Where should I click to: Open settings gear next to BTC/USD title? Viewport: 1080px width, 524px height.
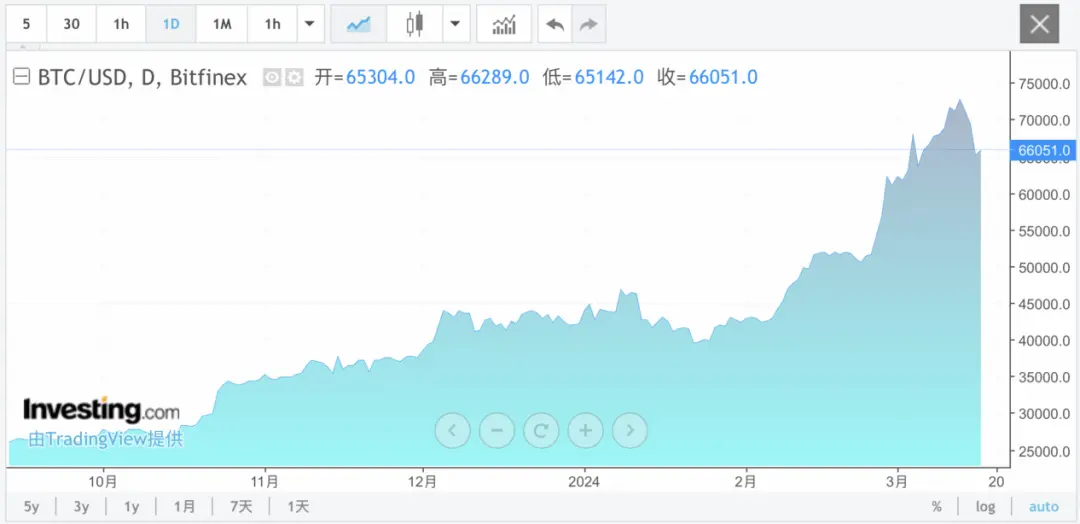(294, 77)
